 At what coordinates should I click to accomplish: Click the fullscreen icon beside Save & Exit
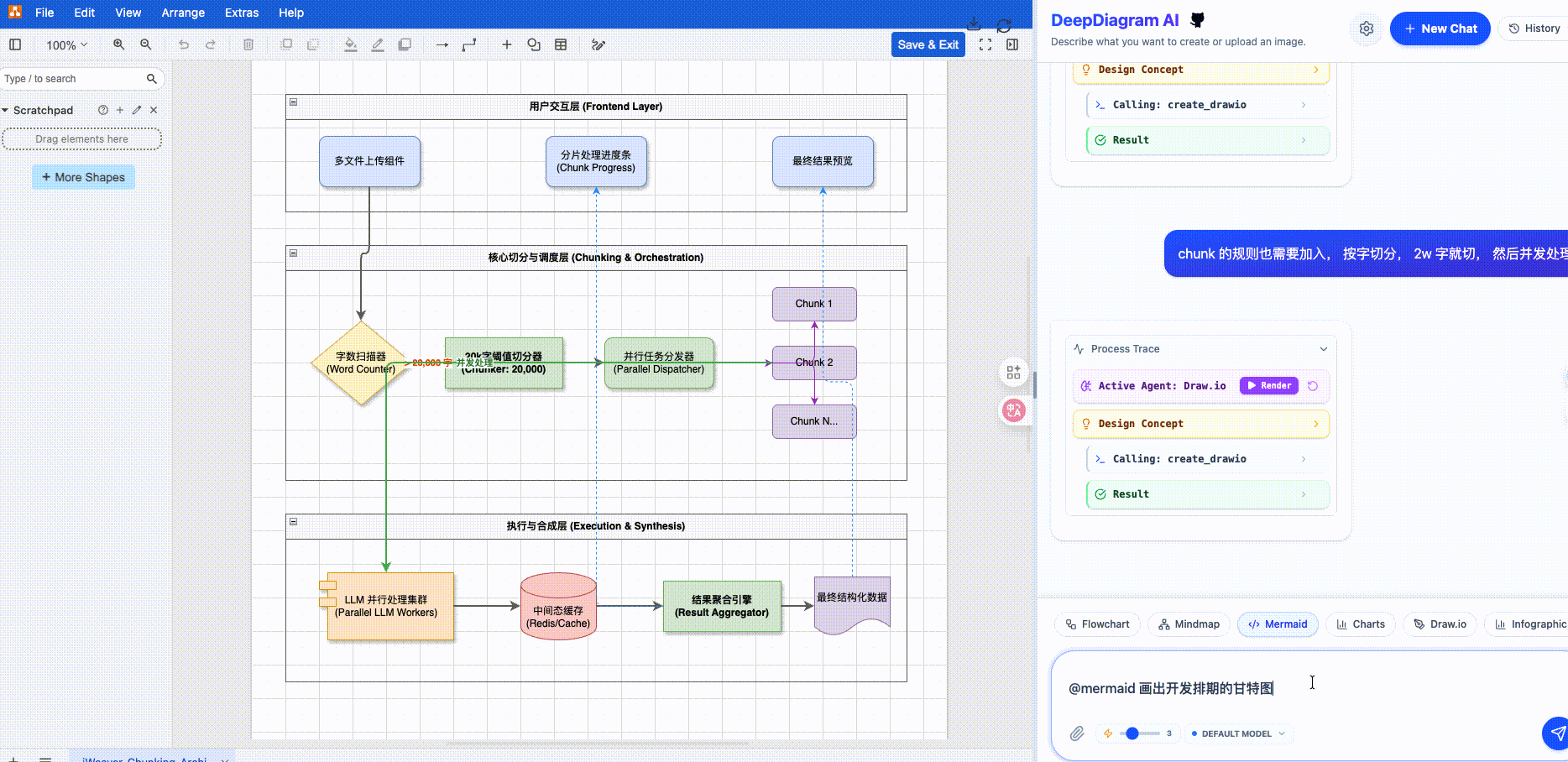click(985, 44)
